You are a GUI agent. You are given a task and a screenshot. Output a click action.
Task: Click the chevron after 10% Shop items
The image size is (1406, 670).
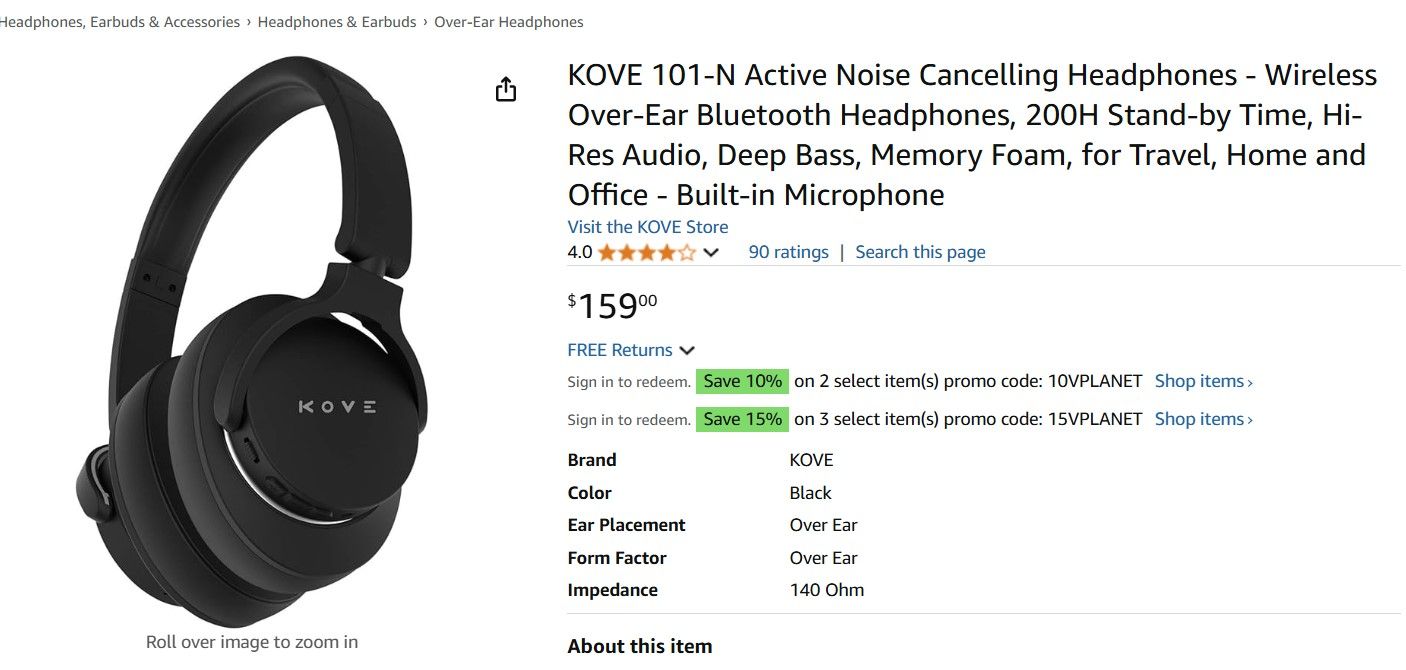coord(1250,382)
